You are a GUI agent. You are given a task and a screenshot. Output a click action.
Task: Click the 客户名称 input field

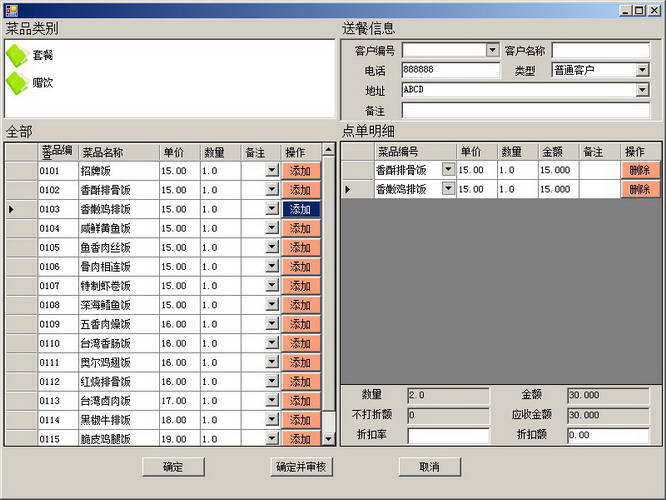point(601,50)
